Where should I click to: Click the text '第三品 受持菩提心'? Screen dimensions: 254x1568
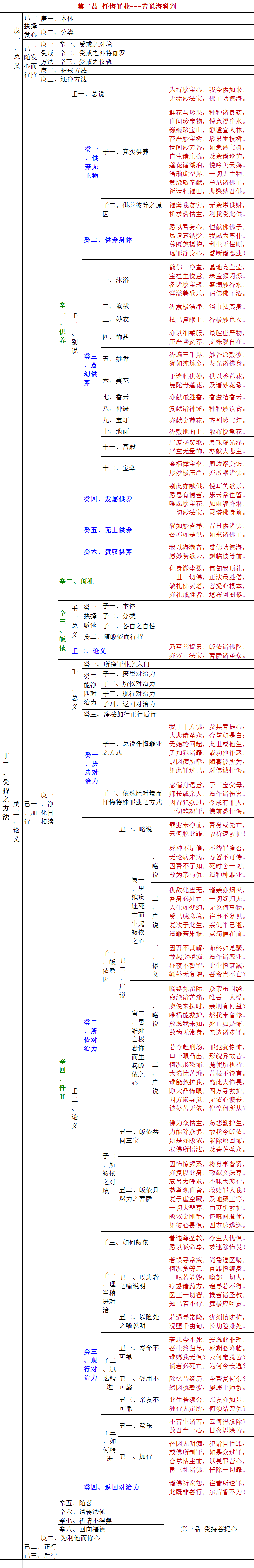click(209, 1528)
